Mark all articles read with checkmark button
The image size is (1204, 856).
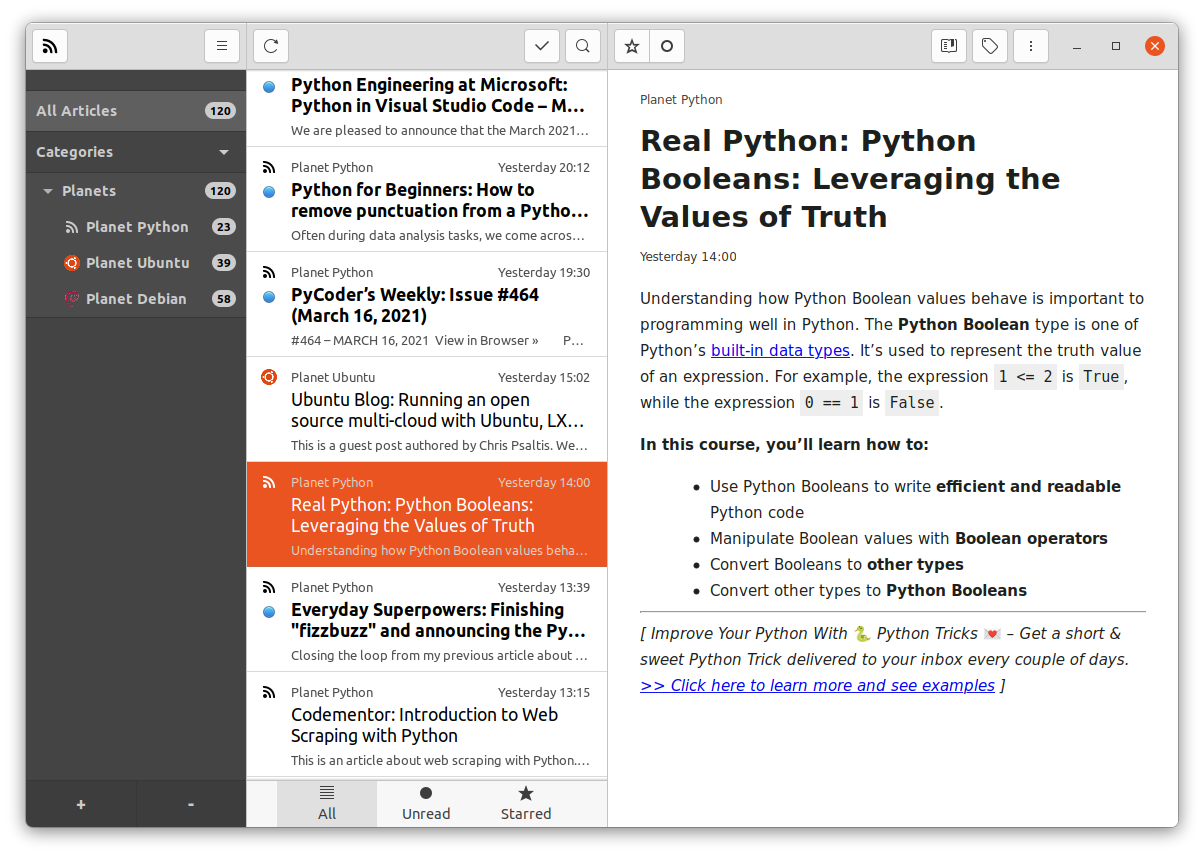542,46
